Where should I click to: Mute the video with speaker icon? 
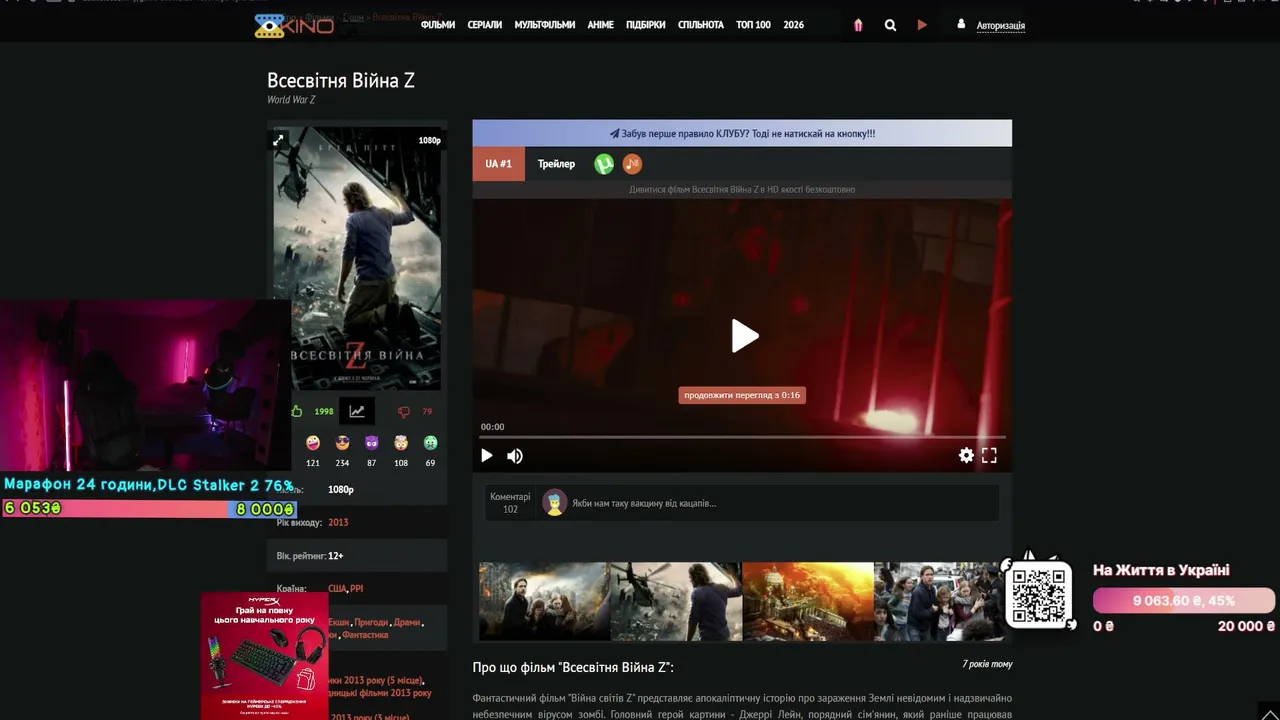tap(515, 456)
